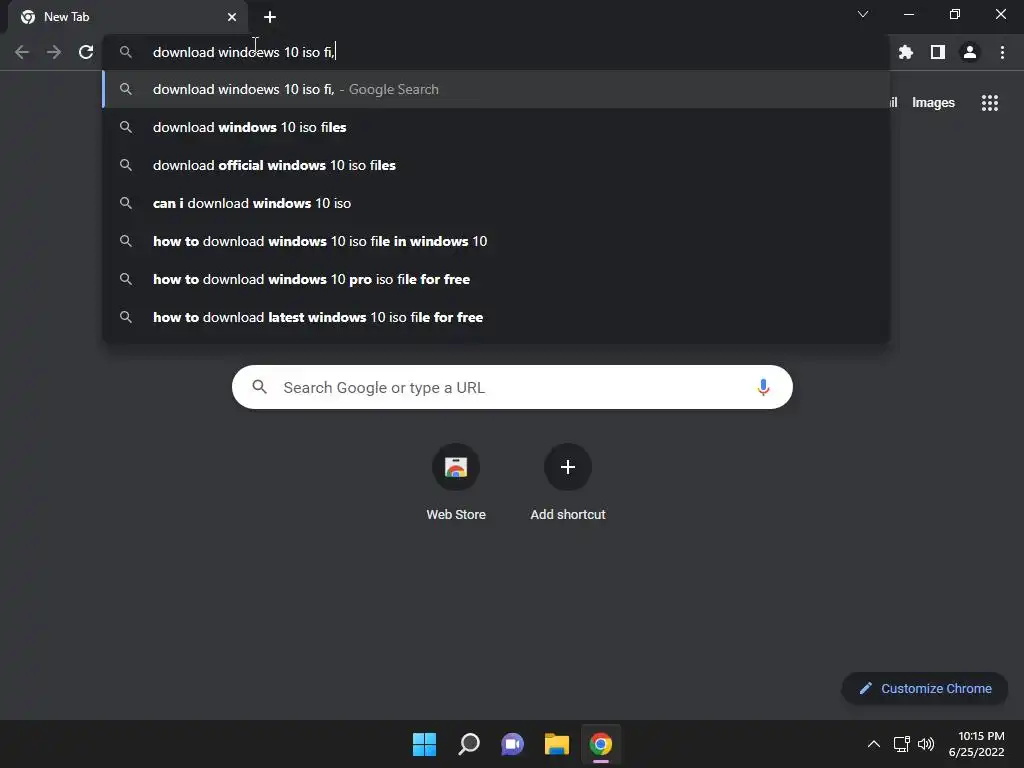This screenshot has height=768, width=1024.
Task: Click the browser back arrow
Action: click(22, 52)
